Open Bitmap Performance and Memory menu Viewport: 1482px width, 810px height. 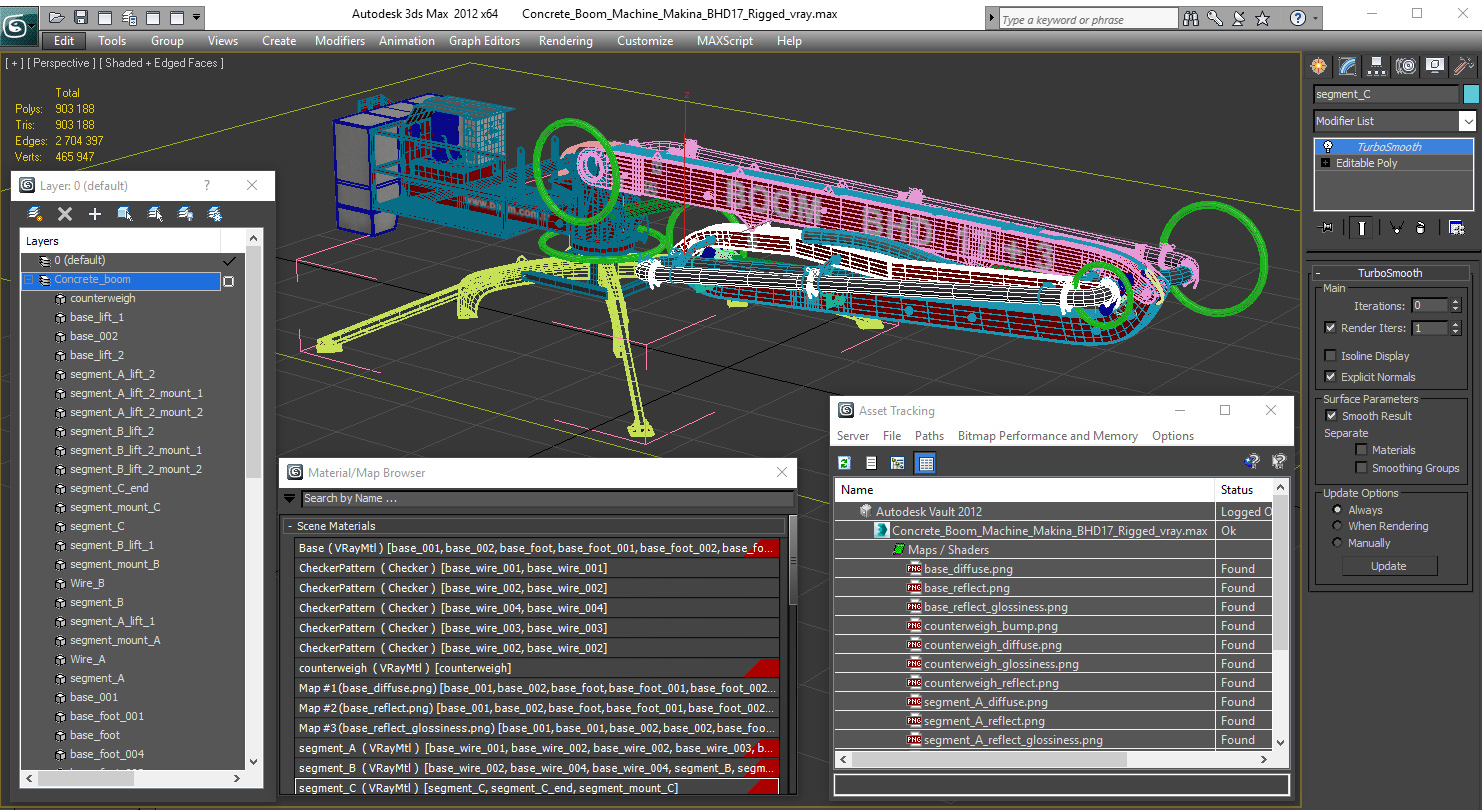[1047, 436]
